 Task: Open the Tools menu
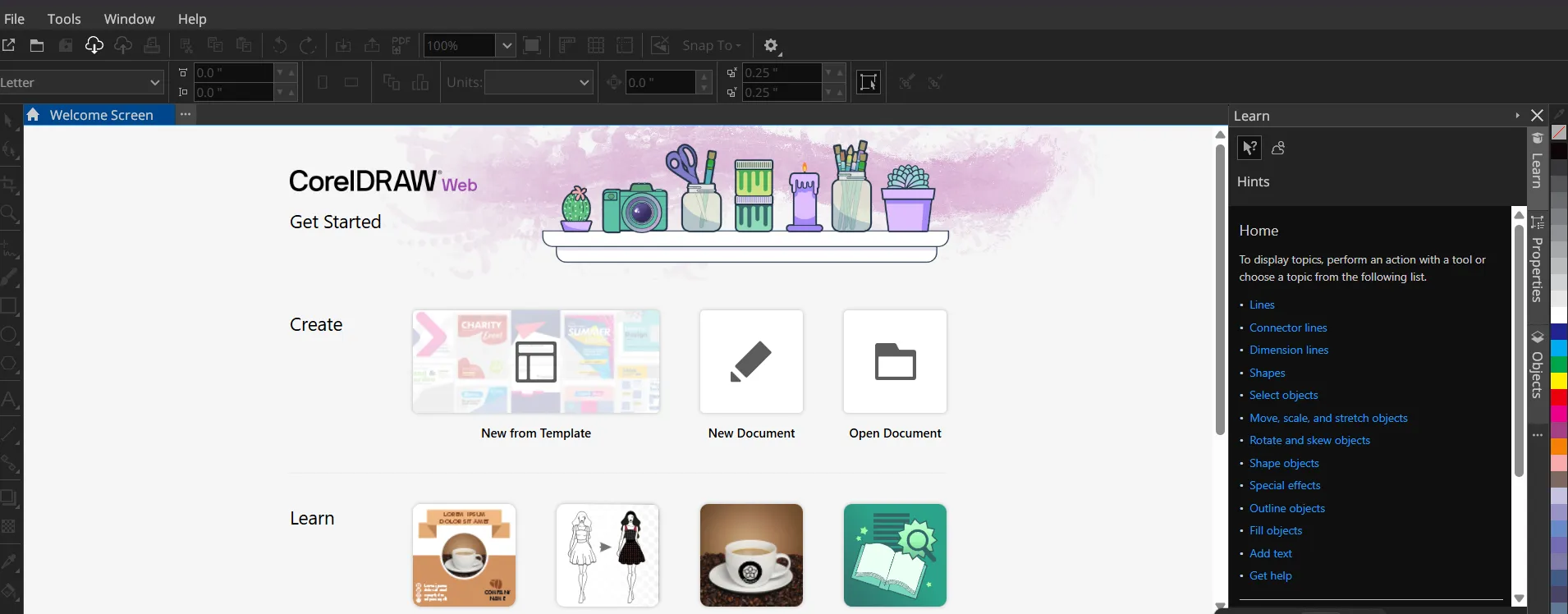click(x=64, y=19)
